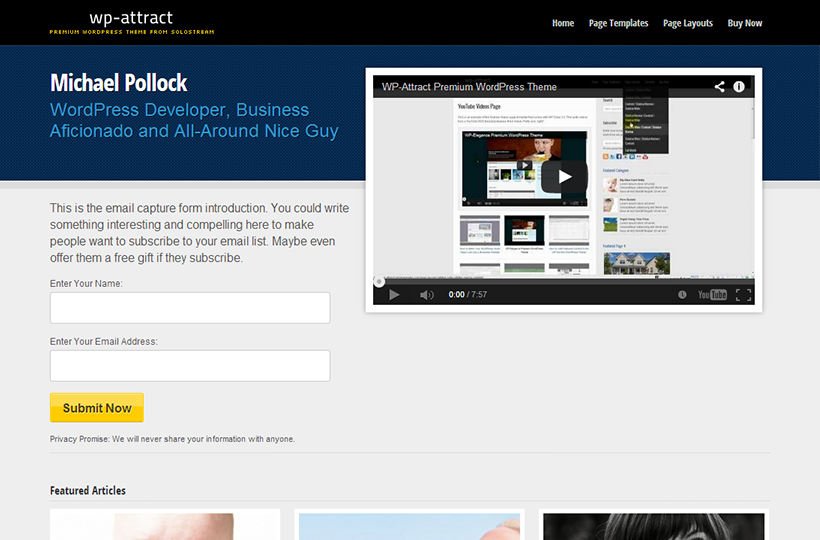Focus the Enter Your Email Address field
820x540 pixels.
190,366
